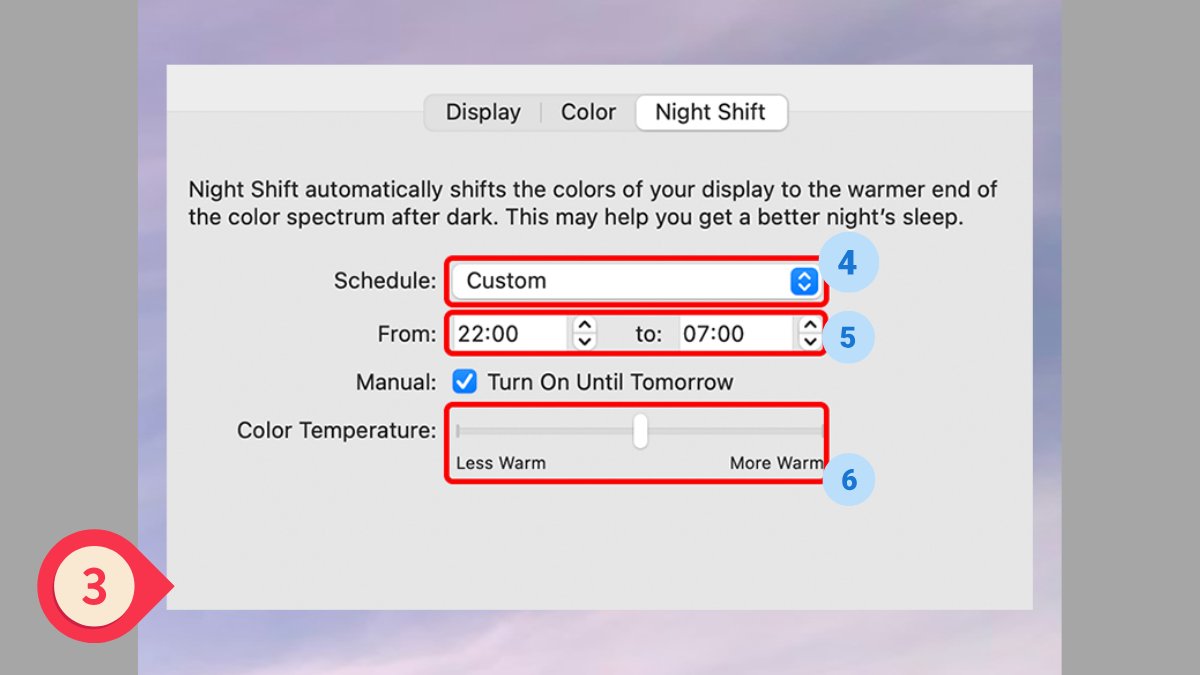The height and width of the screenshot is (675, 1200).
Task: Decrease From time with down stepper arrow
Action: pos(585,342)
